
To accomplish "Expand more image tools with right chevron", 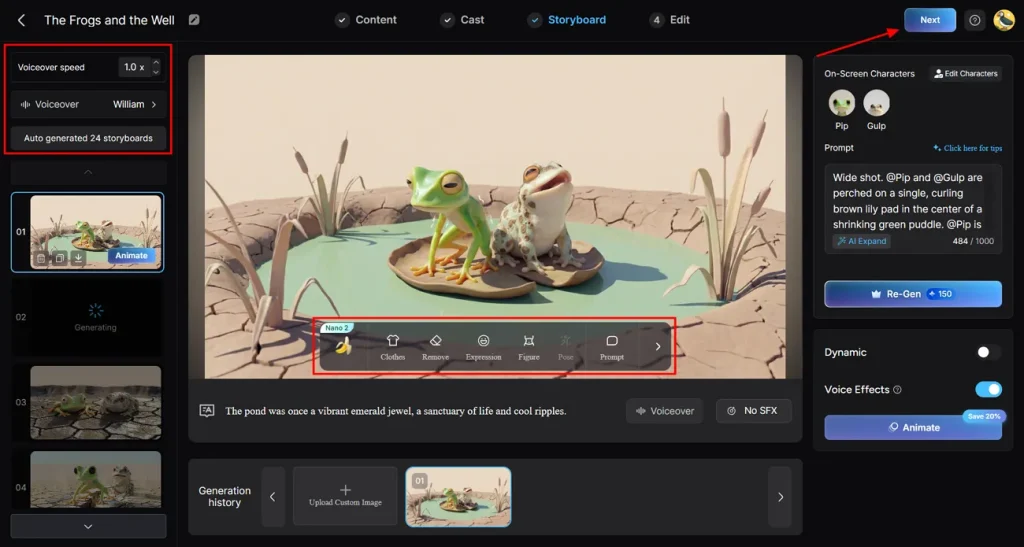I will 657,346.
